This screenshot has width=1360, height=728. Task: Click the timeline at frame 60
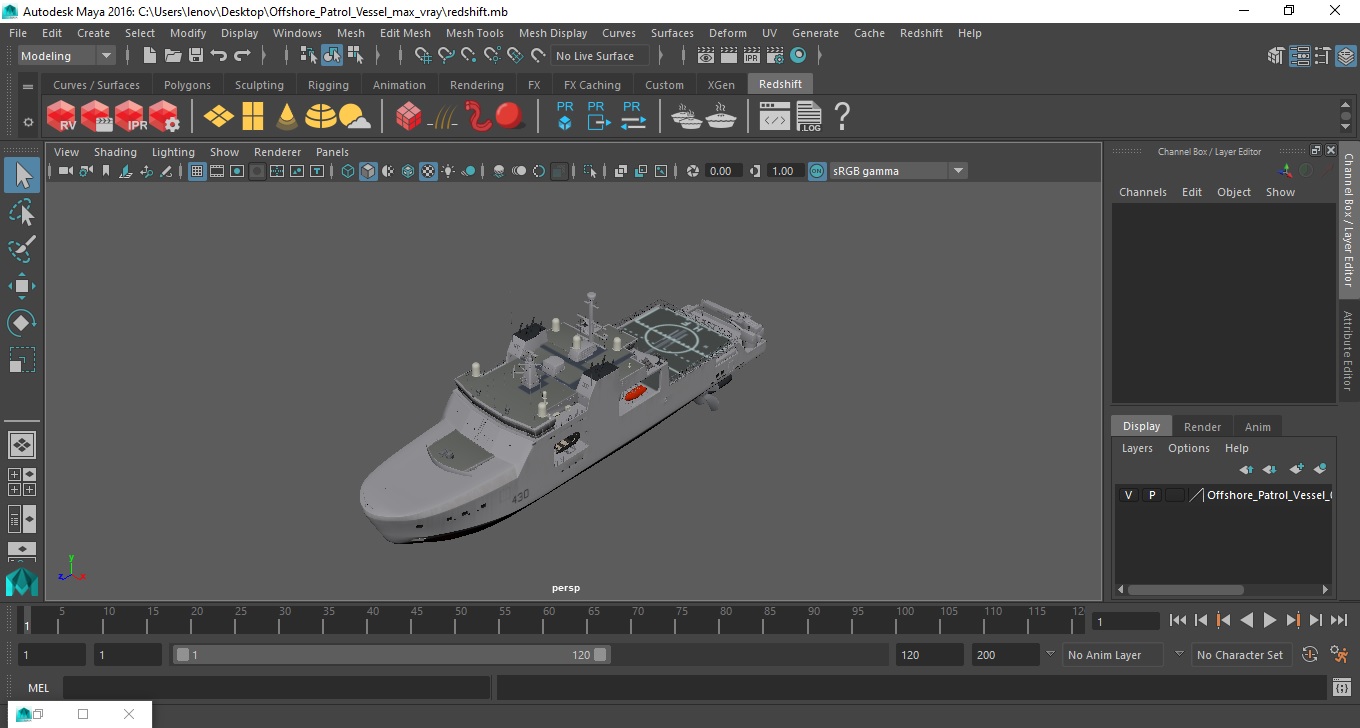click(549, 621)
